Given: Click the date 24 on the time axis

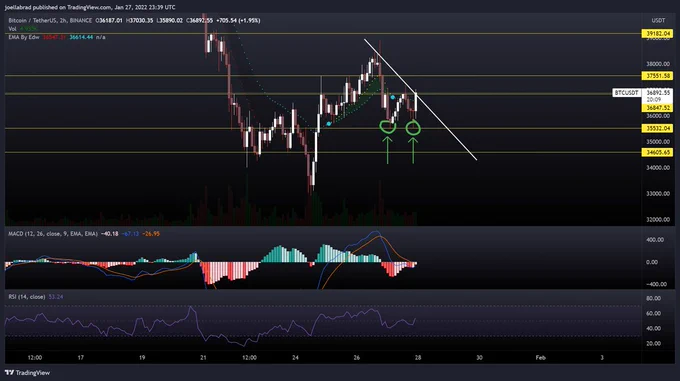Looking at the screenshot, I should coord(295,358).
